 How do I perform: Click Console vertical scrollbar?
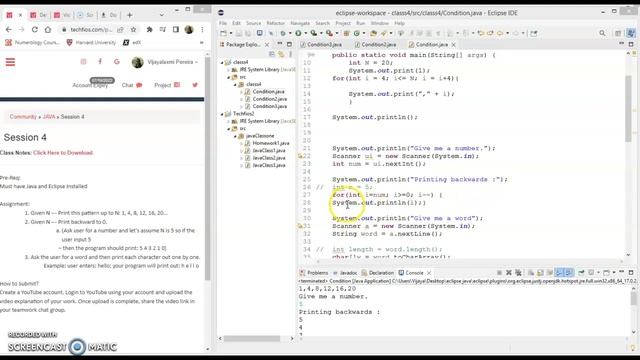coord(633,299)
